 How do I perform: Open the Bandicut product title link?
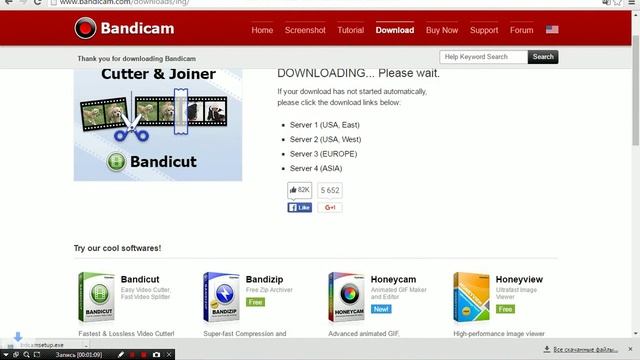[140, 279]
